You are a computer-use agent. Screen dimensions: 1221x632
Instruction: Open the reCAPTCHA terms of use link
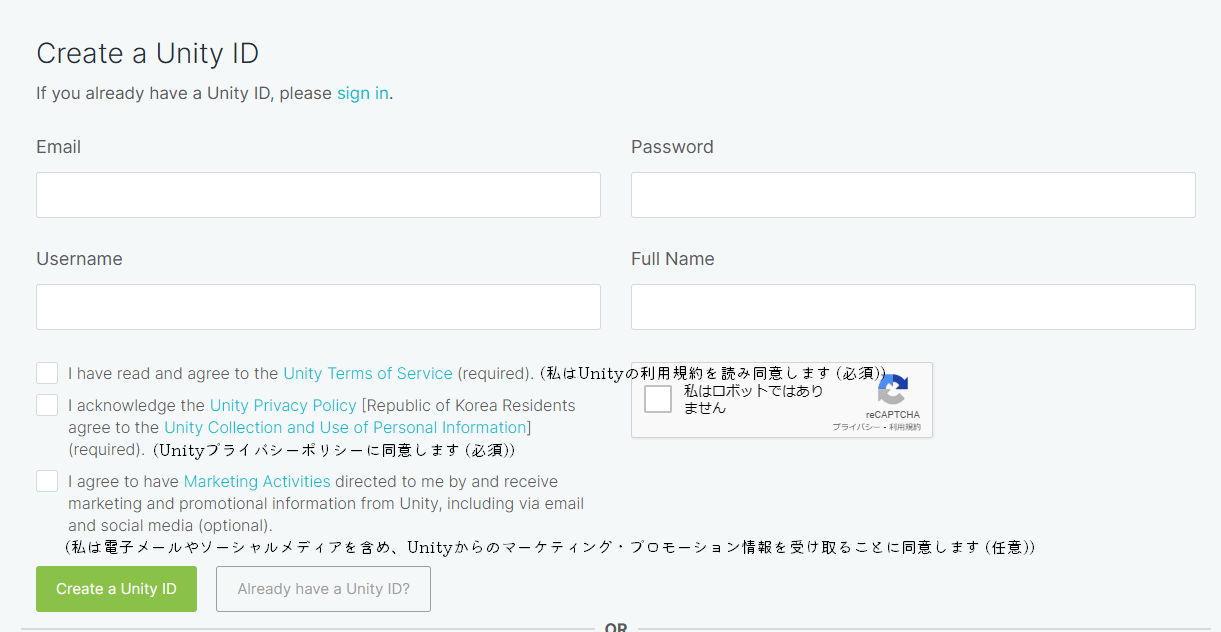[x=905, y=427]
